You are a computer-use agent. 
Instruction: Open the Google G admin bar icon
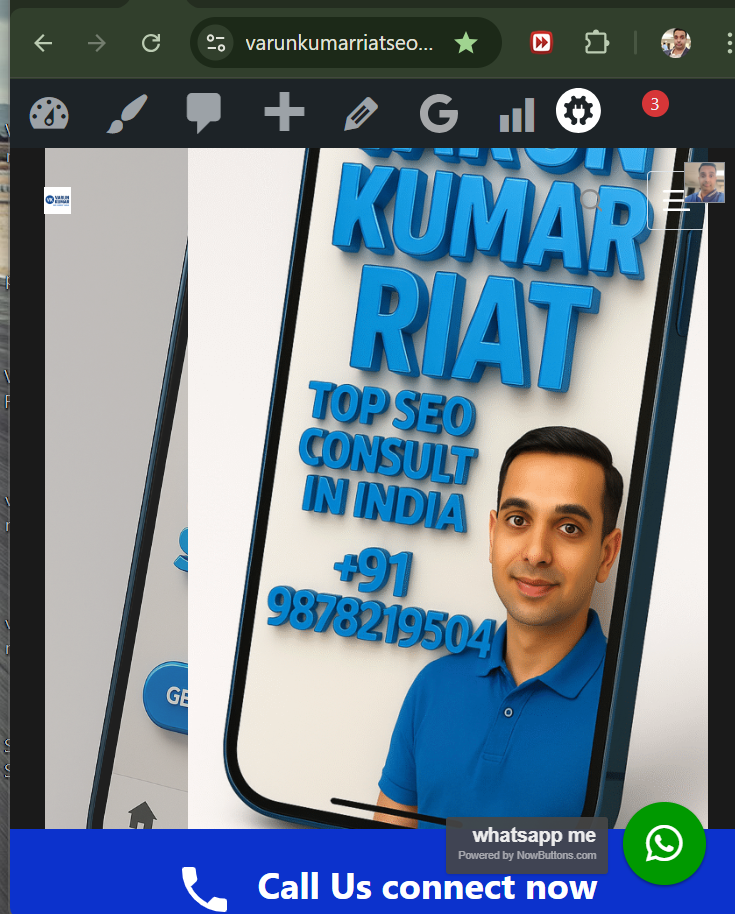(438, 113)
